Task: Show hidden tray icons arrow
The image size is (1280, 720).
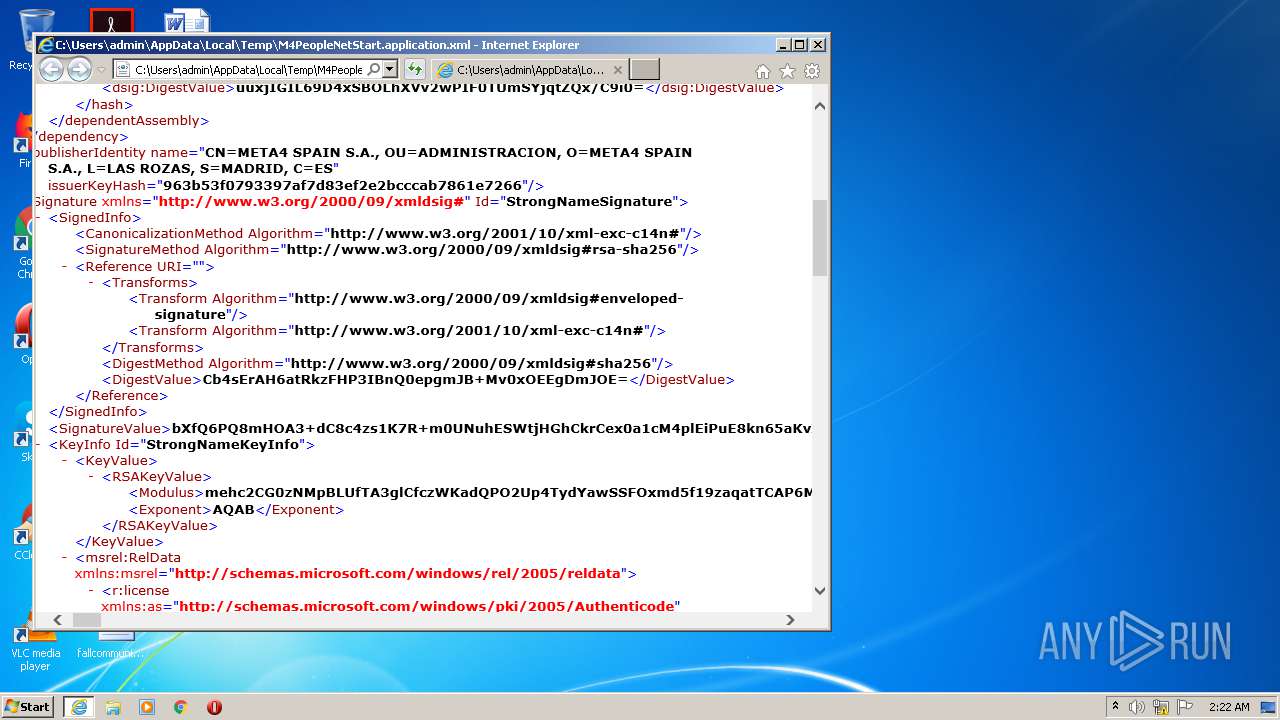Action: (x=1115, y=706)
